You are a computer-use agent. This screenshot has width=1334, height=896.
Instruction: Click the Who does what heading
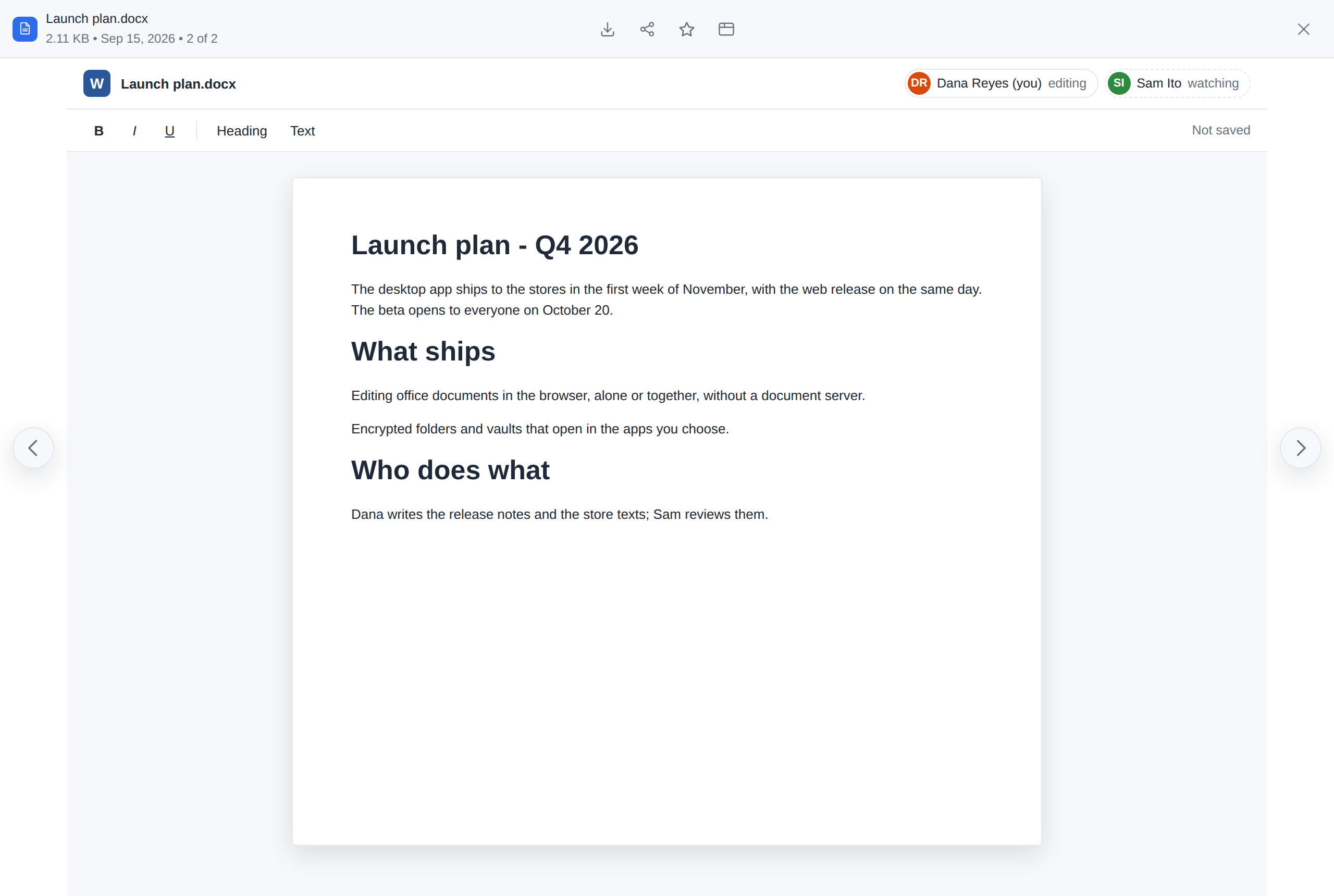click(x=450, y=470)
